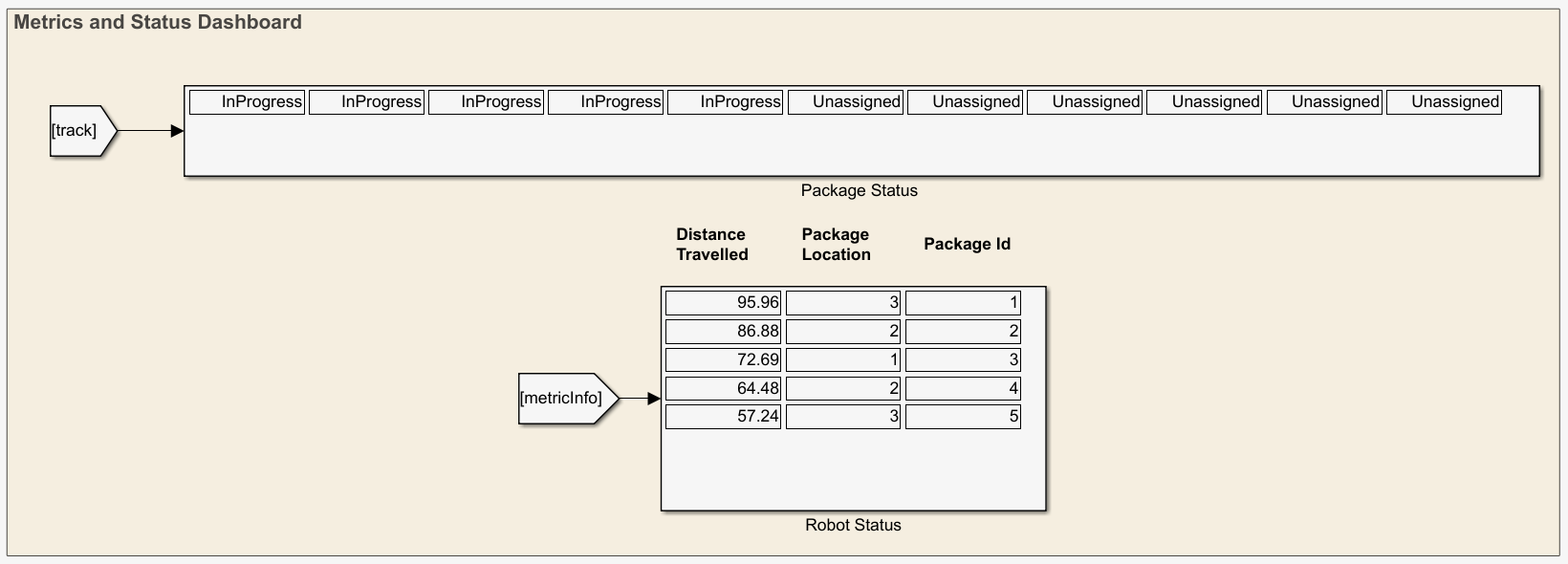Click Package Location cell in the 72.69 row
The height and width of the screenshot is (564, 1568).
coord(842,360)
